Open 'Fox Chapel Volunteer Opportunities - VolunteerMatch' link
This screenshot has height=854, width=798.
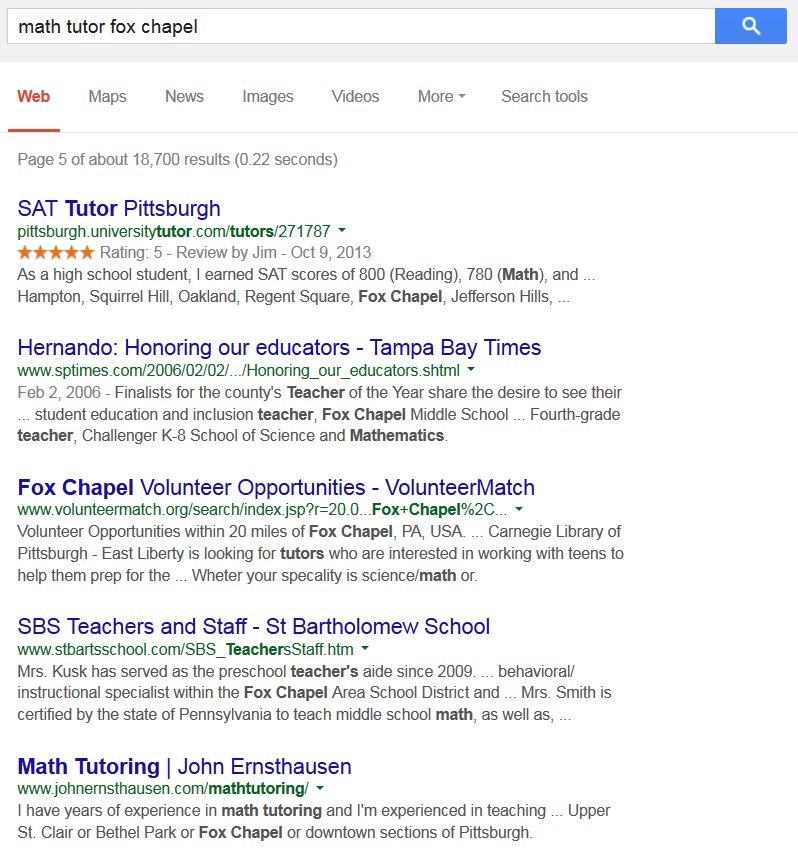tap(276, 487)
